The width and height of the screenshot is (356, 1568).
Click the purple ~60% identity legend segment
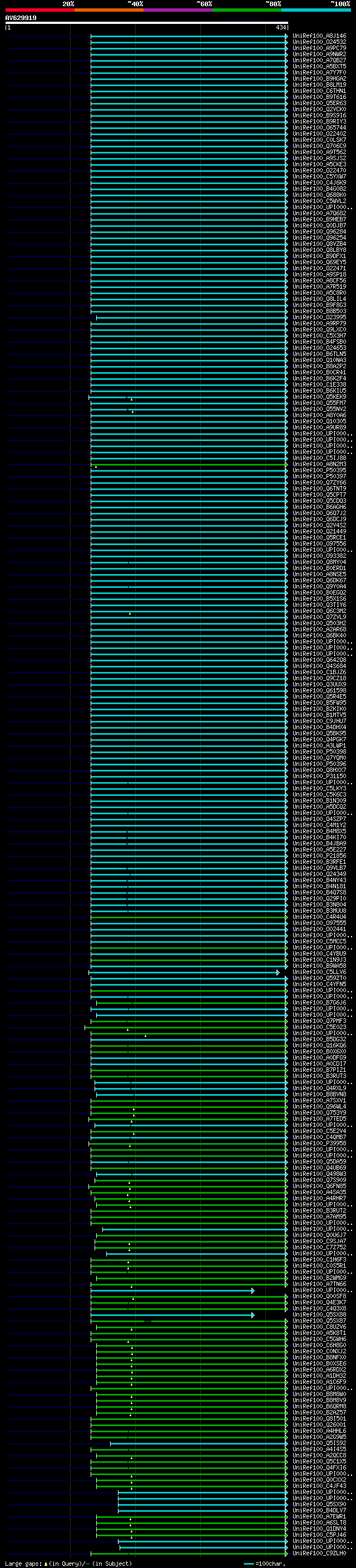pyautogui.click(x=177, y=10)
